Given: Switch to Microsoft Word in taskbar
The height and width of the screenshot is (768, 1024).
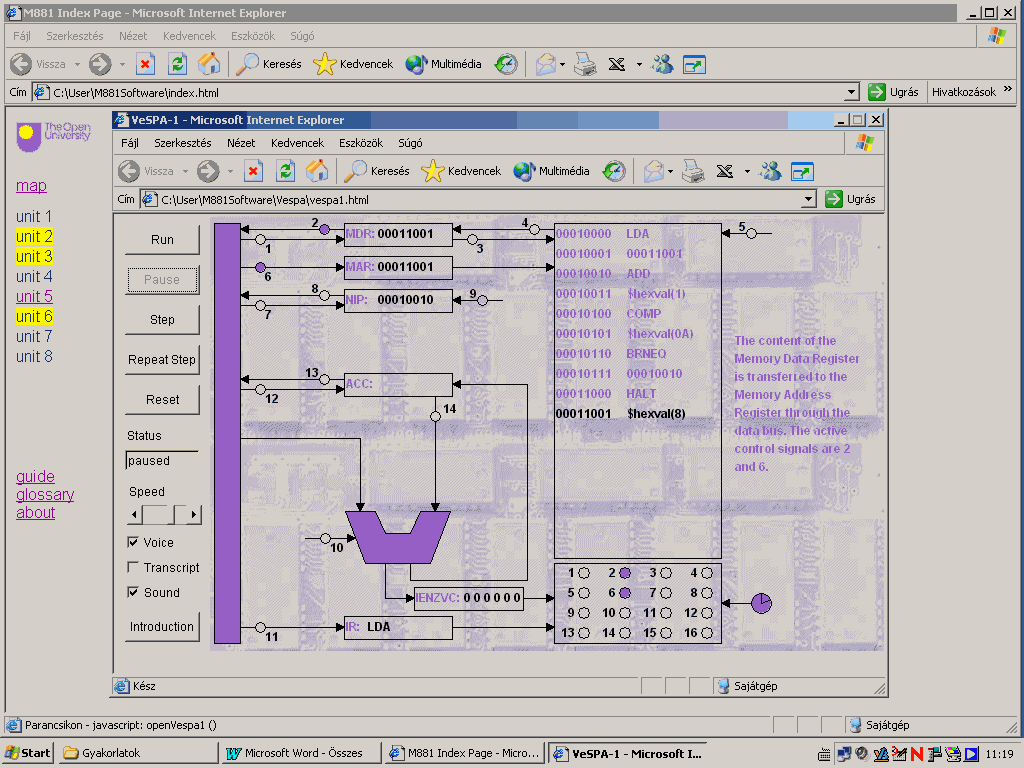Looking at the screenshot, I should (300, 753).
